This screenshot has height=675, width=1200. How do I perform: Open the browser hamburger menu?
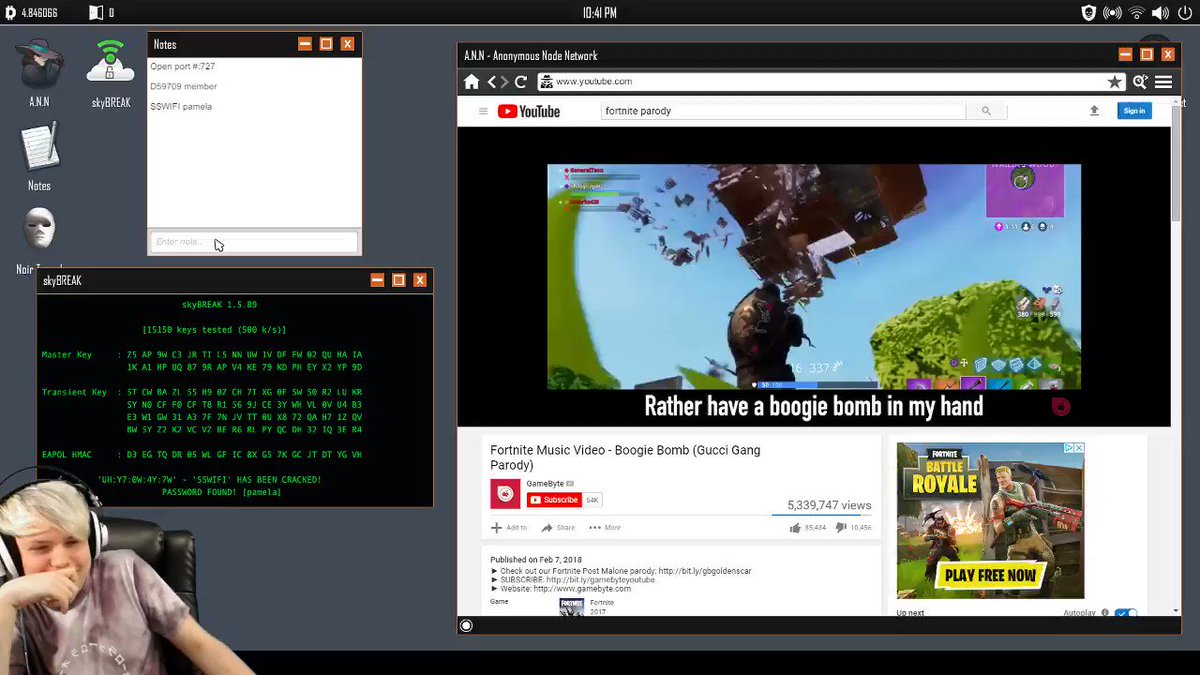pos(1163,82)
